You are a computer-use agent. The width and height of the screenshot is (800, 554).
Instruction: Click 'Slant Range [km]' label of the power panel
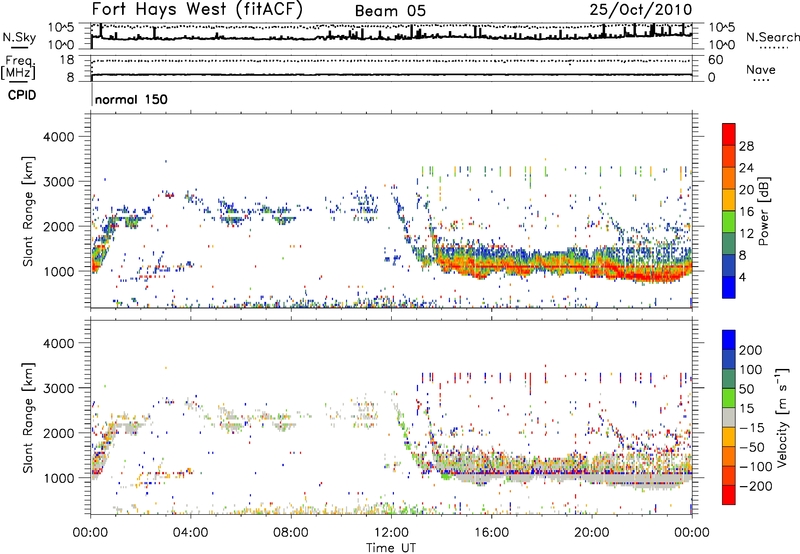click(x=29, y=211)
